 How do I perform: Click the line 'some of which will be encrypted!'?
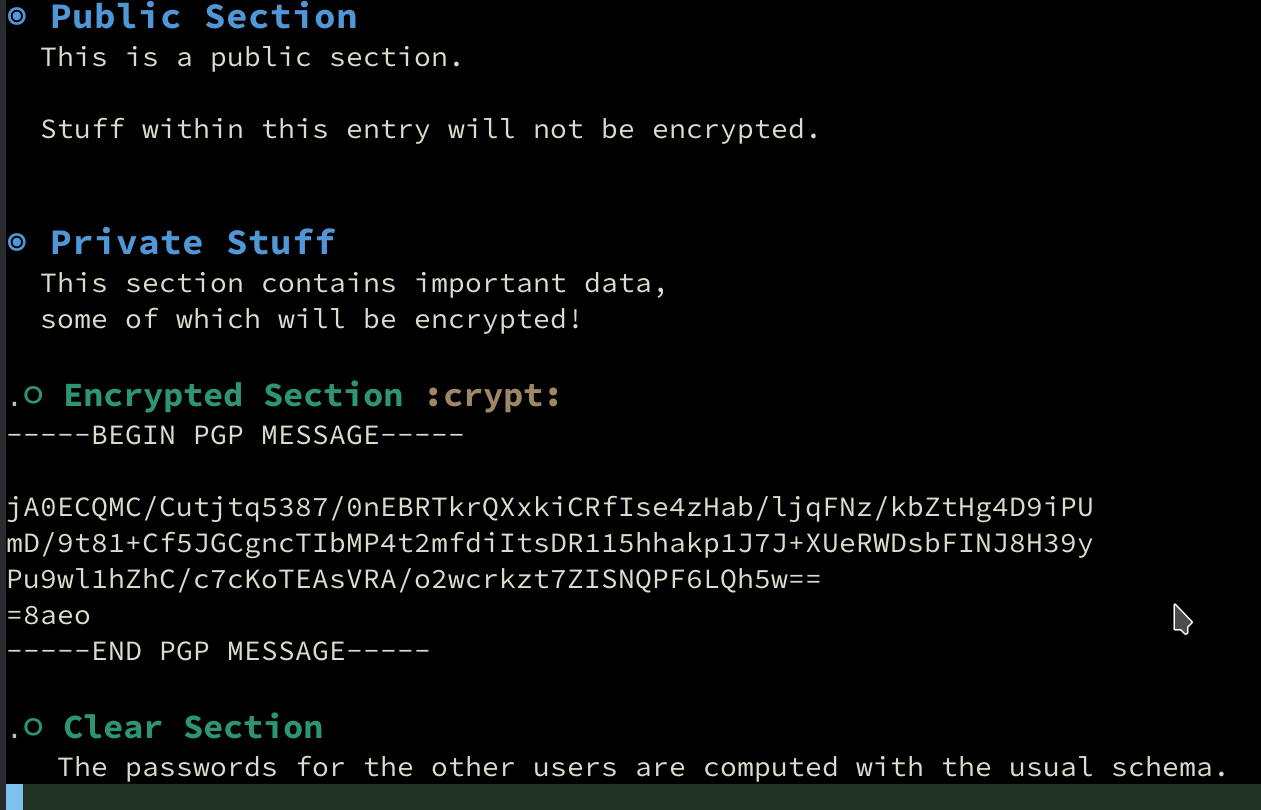tap(311, 320)
